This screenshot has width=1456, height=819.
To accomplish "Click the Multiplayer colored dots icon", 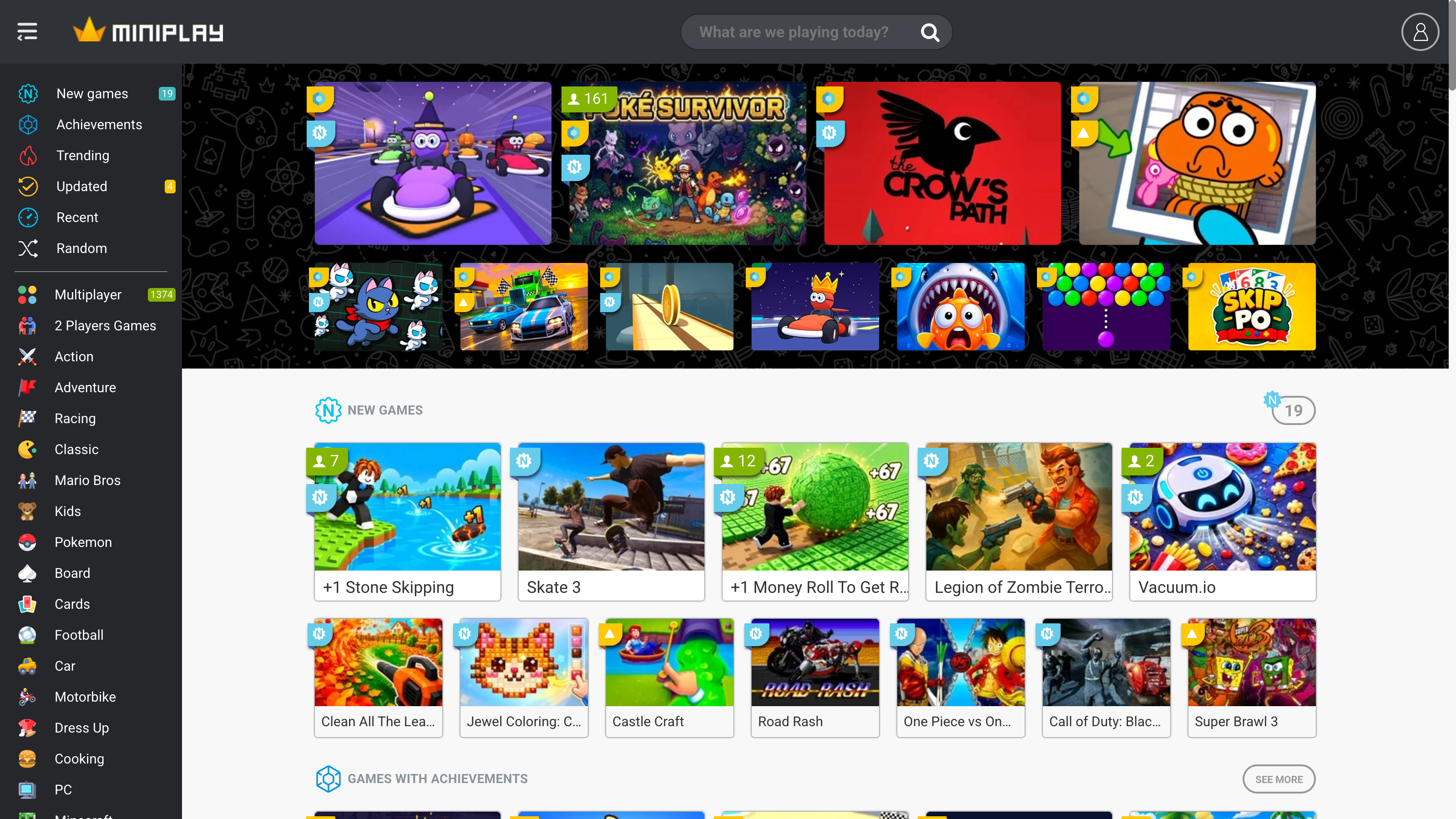I will [x=27, y=294].
